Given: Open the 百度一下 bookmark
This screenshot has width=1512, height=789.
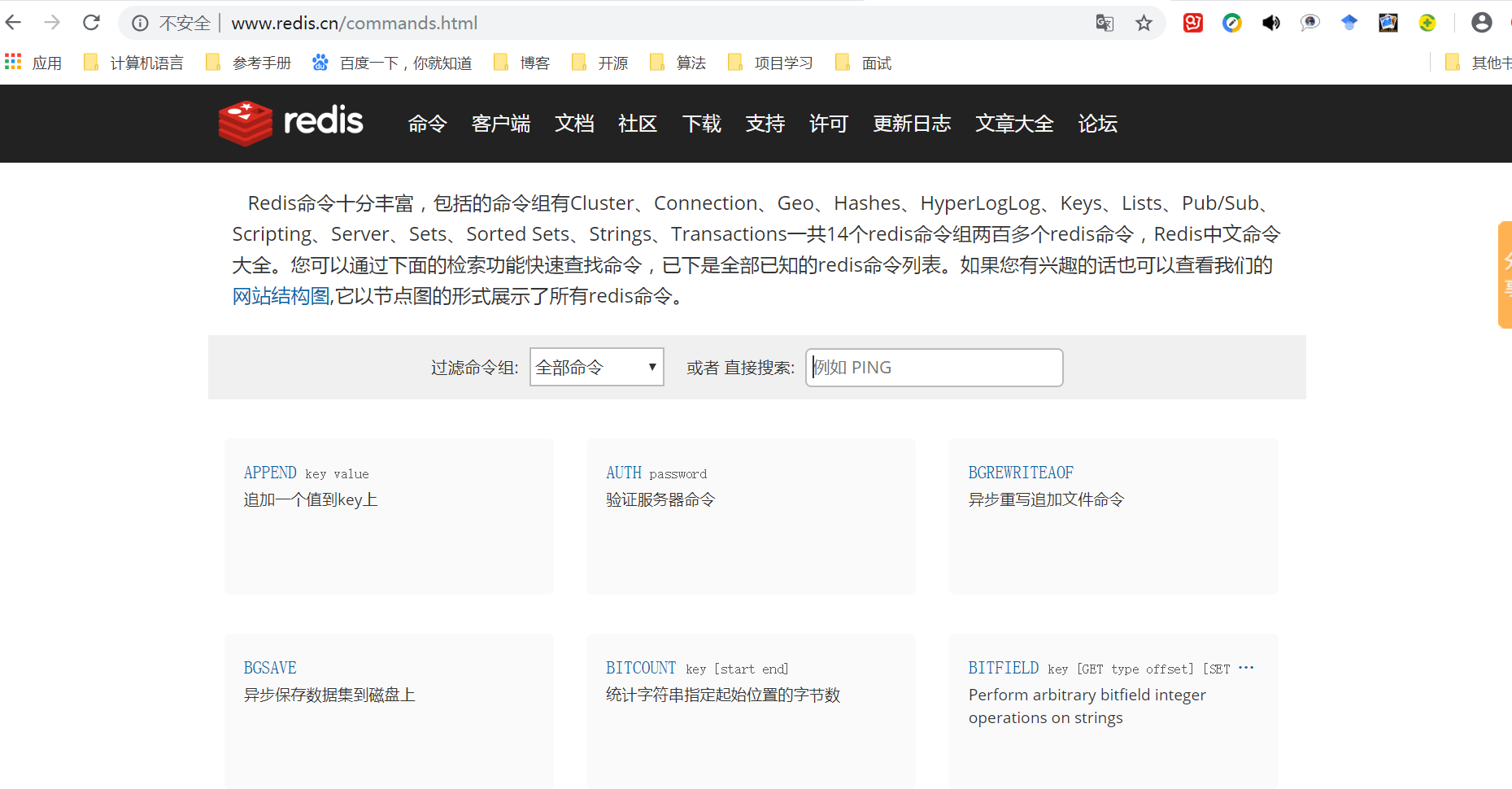Looking at the screenshot, I should 392,63.
